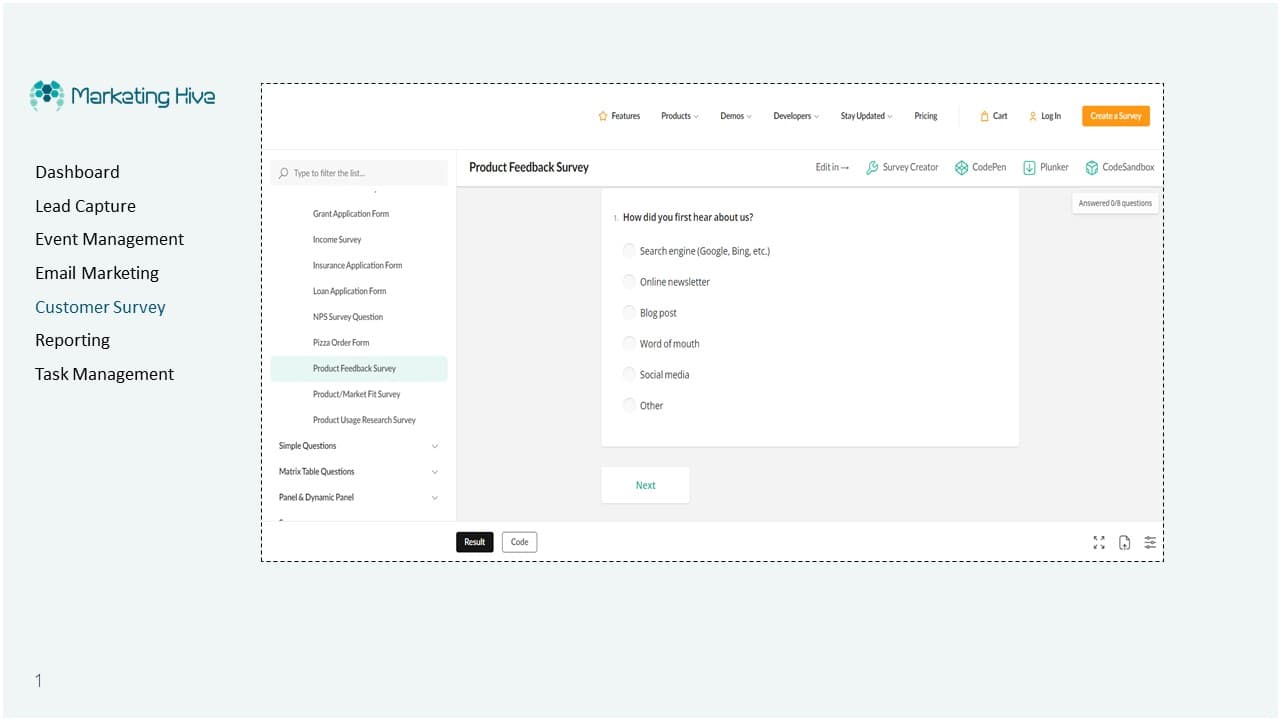Switch to the Code tab
The width and height of the screenshot is (1280, 720).
point(519,542)
